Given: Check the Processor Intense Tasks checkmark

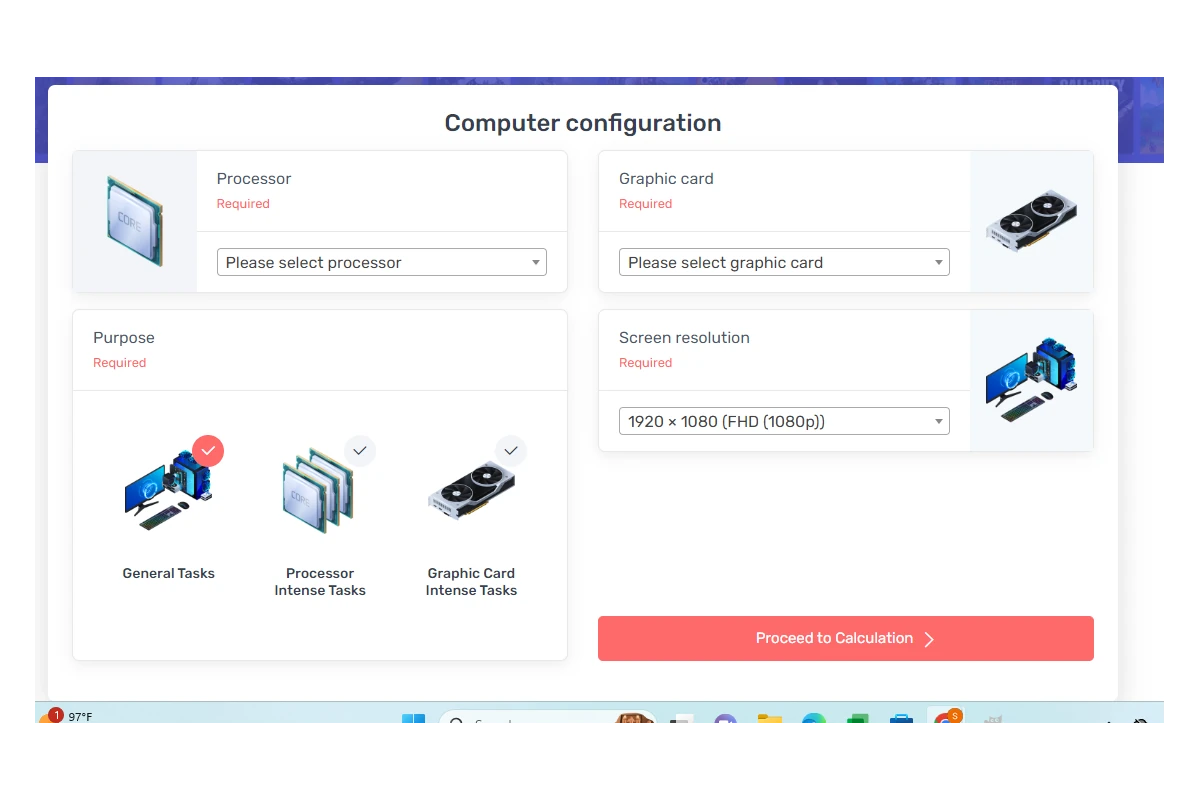Looking at the screenshot, I should click(360, 451).
